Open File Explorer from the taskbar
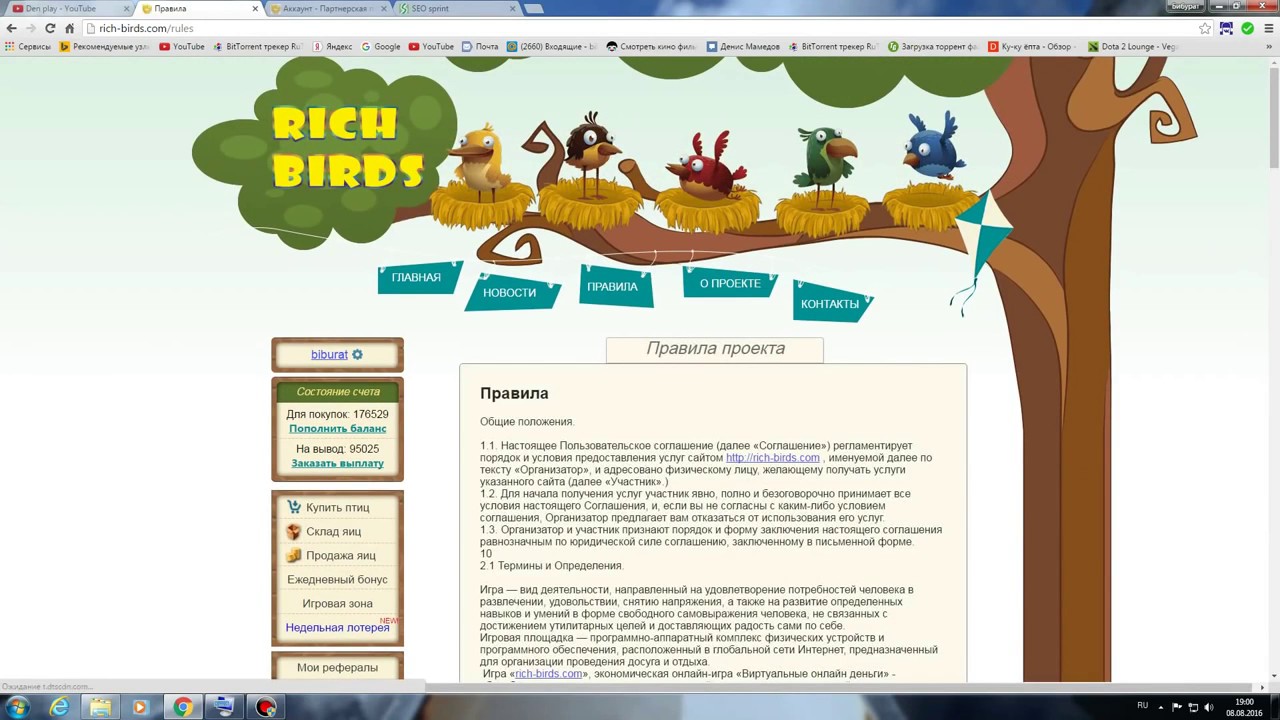Screen dimensions: 1280x720 point(101,707)
